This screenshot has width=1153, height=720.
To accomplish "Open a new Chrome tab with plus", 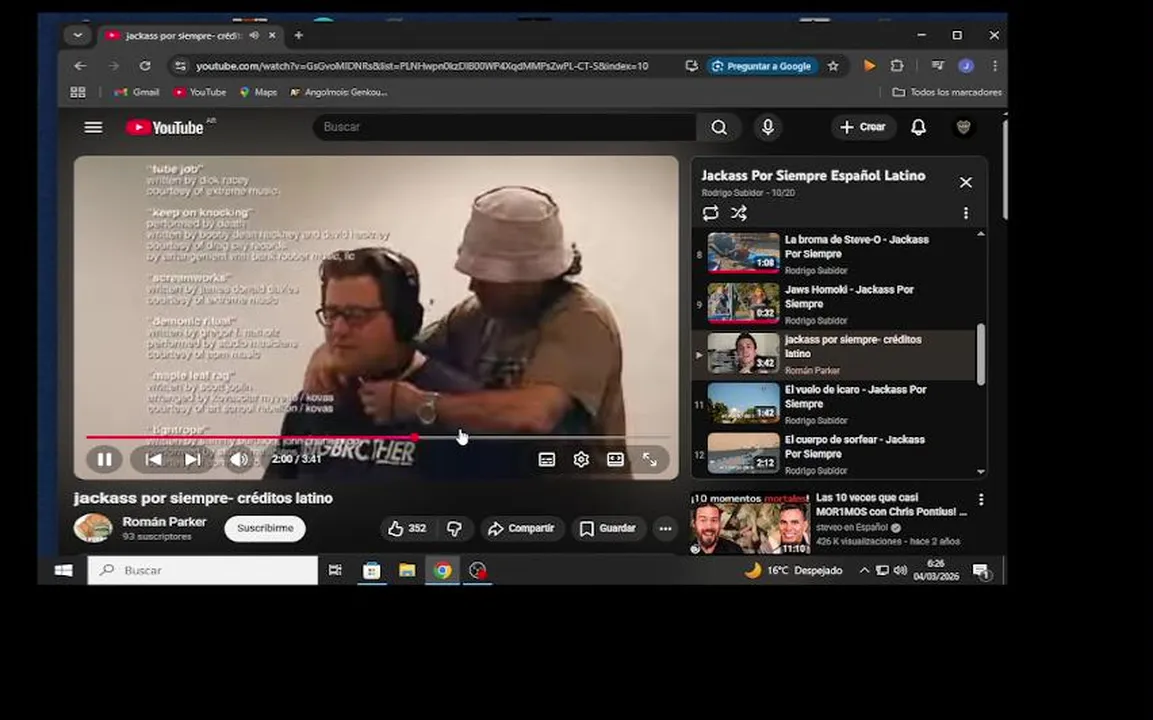I will pos(299,35).
